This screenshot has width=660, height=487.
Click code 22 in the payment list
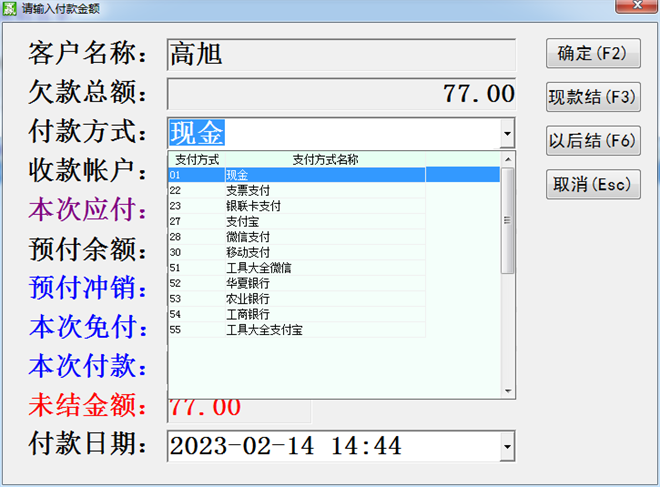click(x=175, y=190)
